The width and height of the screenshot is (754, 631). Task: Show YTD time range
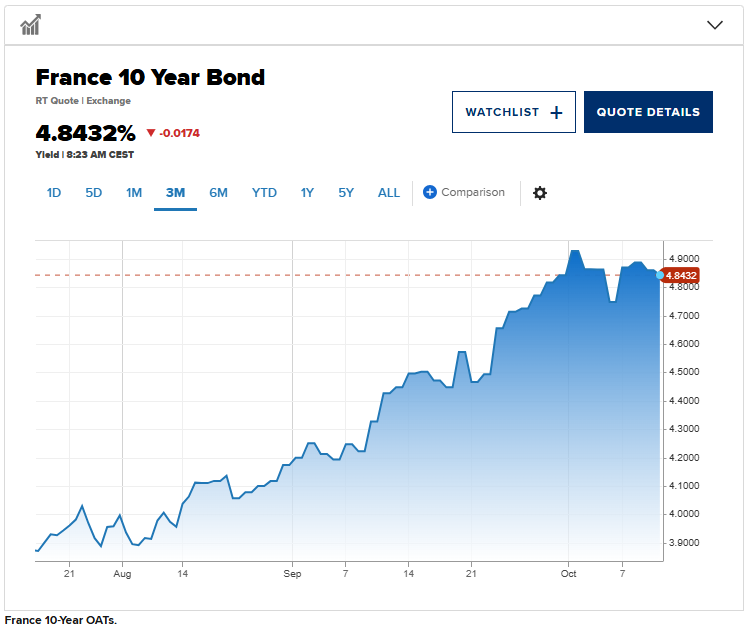point(264,193)
